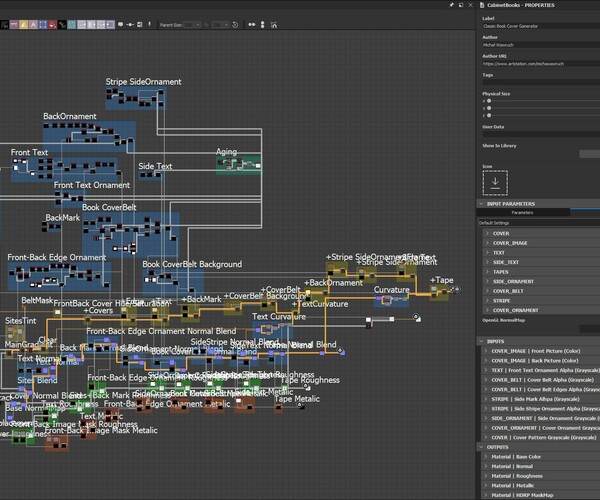
Task: Click the Tags input field
Action: 541,82
